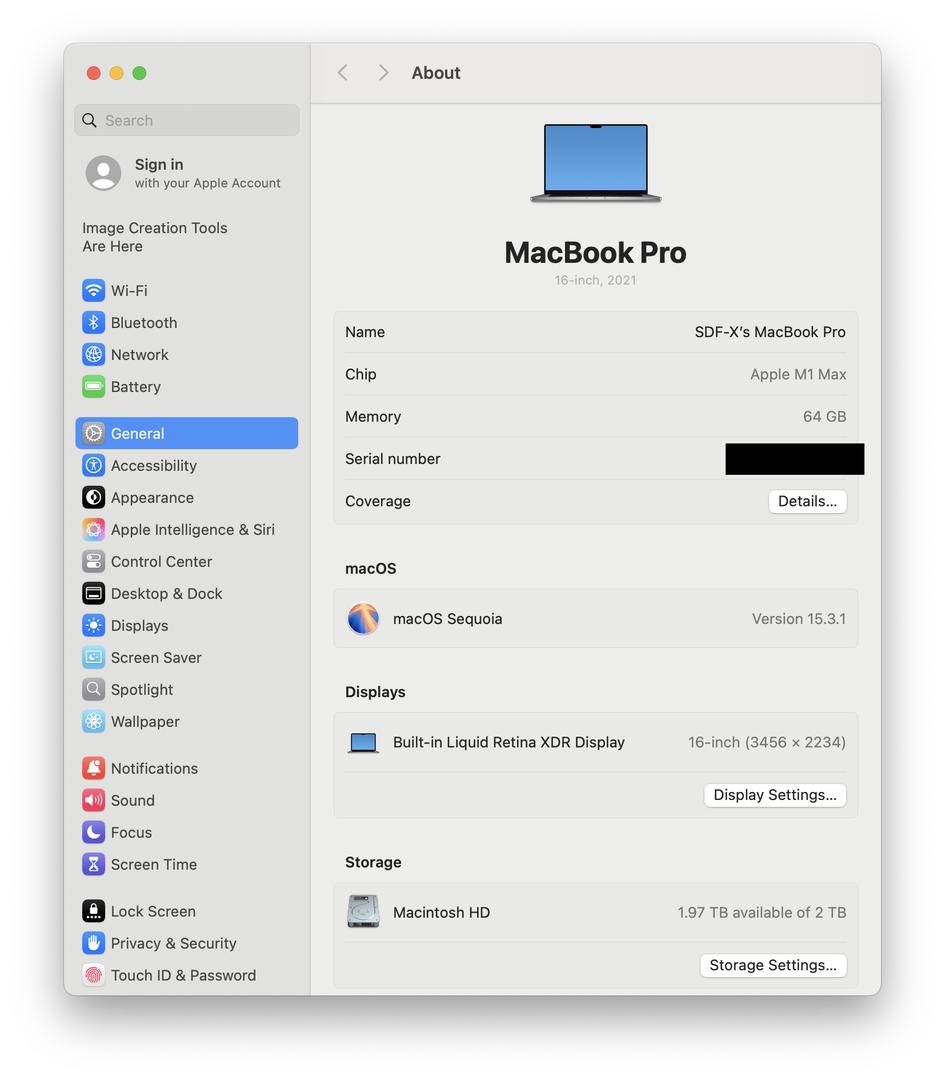Viewport: 945px width, 1080px height.
Task: Close the System Settings window
Action: pyautogui.click(x=94, y=73)
